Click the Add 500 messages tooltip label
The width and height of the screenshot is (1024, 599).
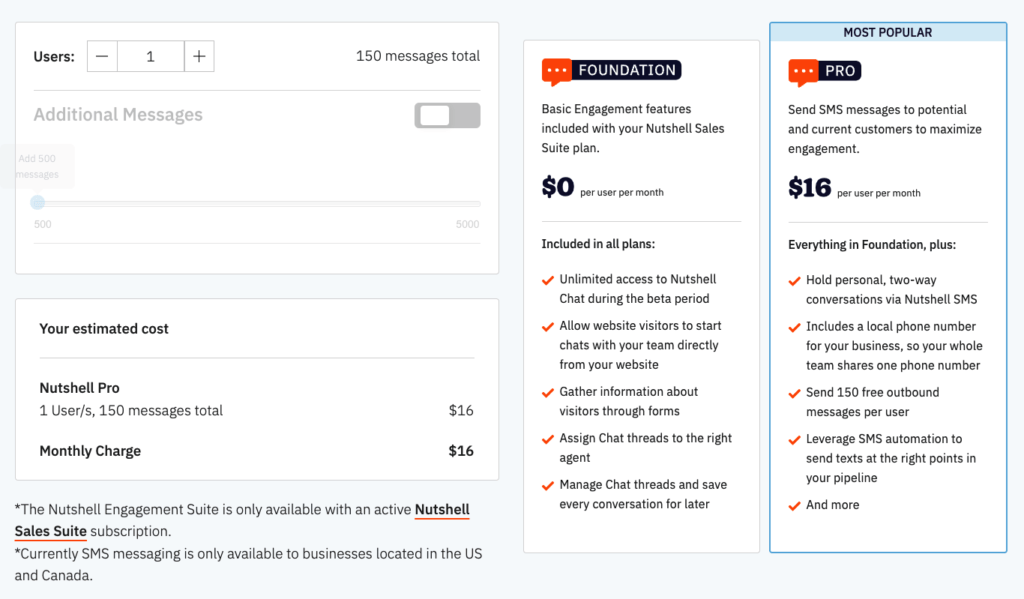[38, 167]
